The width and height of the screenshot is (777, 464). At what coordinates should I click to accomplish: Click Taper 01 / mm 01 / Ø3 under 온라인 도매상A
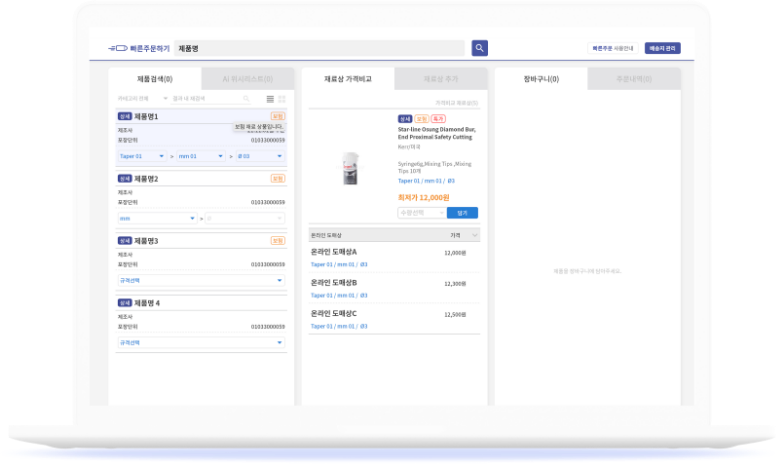[x=339, y=265]
